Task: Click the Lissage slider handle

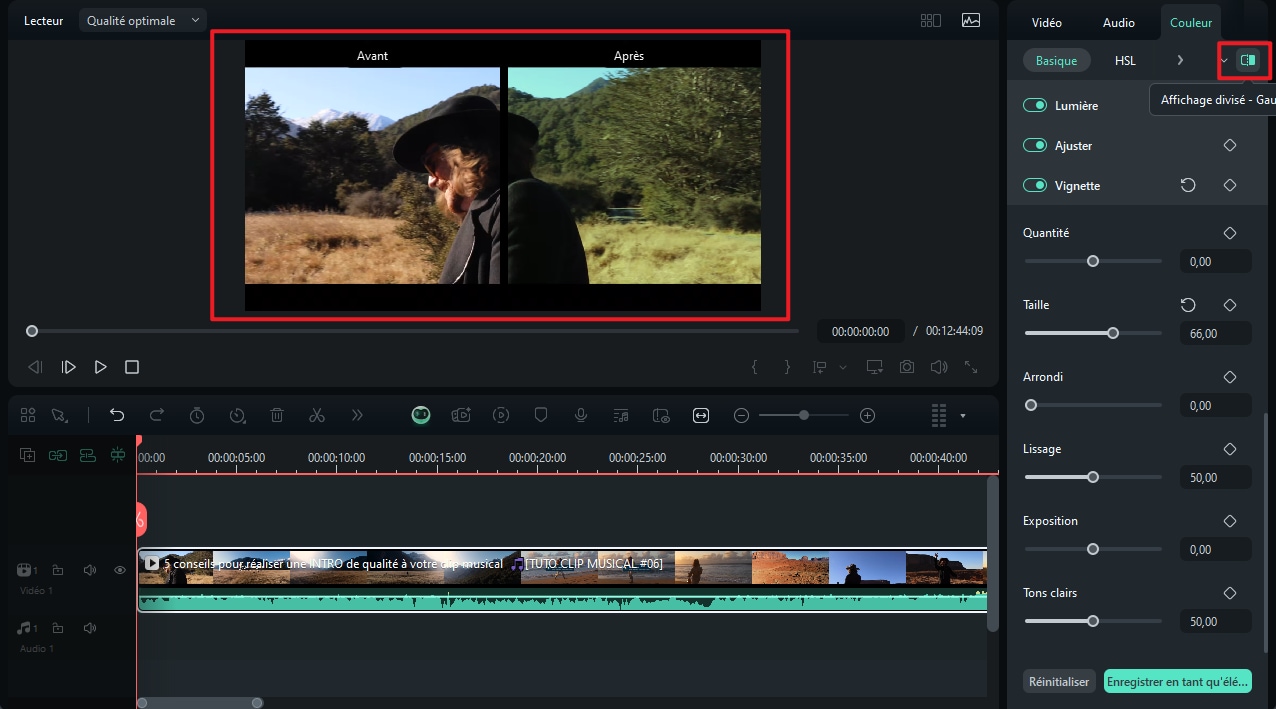Action: coord(1093,477)
